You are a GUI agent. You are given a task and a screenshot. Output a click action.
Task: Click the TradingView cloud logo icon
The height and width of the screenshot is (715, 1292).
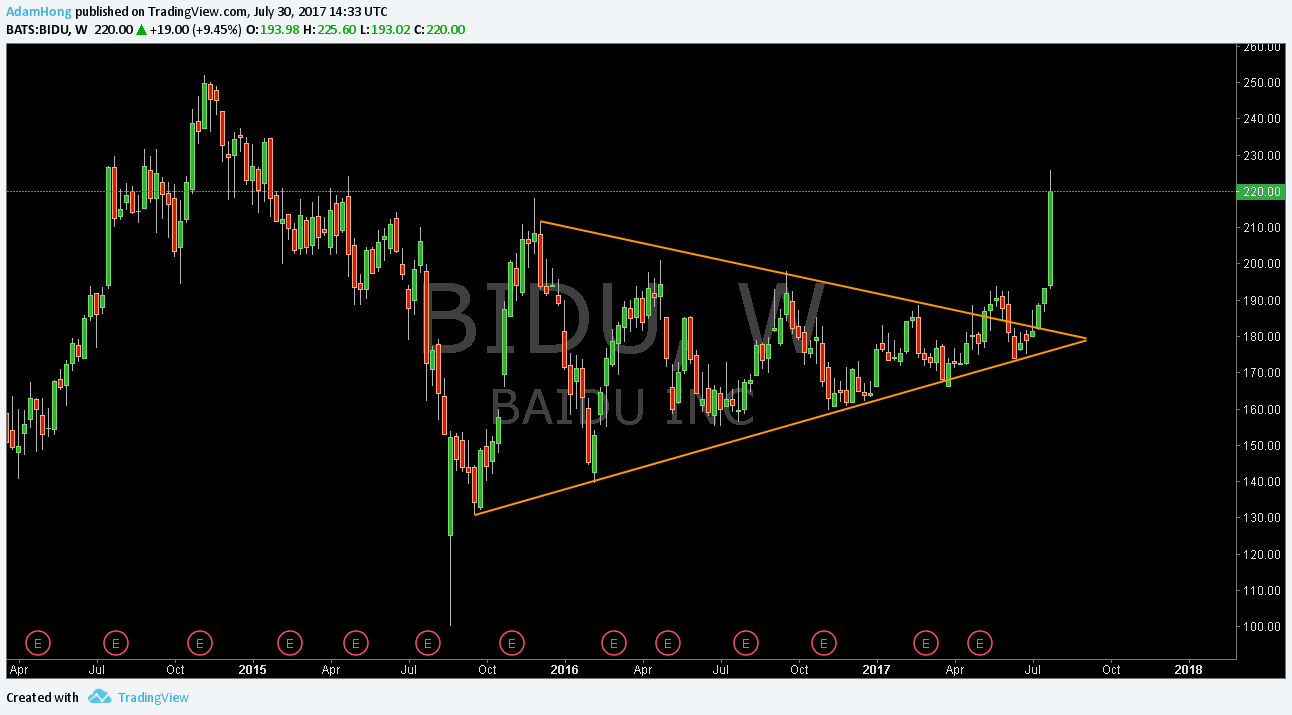pos(98,697)
